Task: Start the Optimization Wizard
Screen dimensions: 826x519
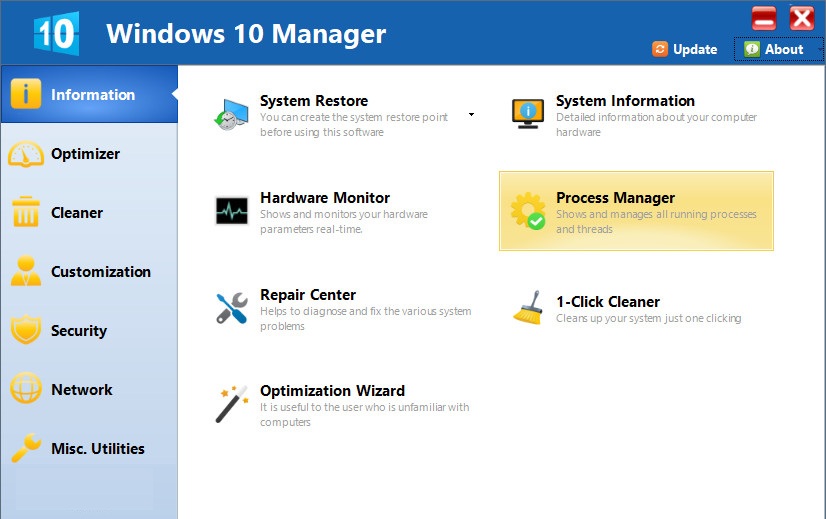Action: (x=332, y=390)
